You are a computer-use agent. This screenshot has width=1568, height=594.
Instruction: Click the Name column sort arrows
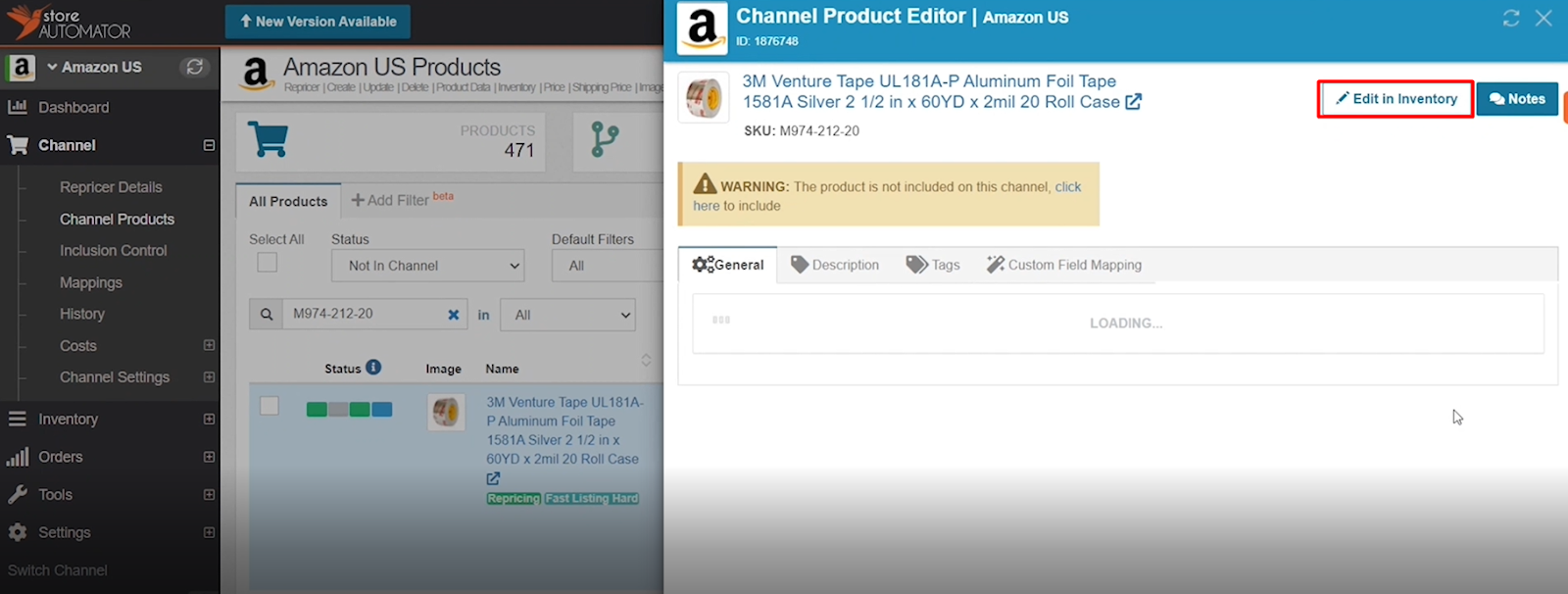646,360
